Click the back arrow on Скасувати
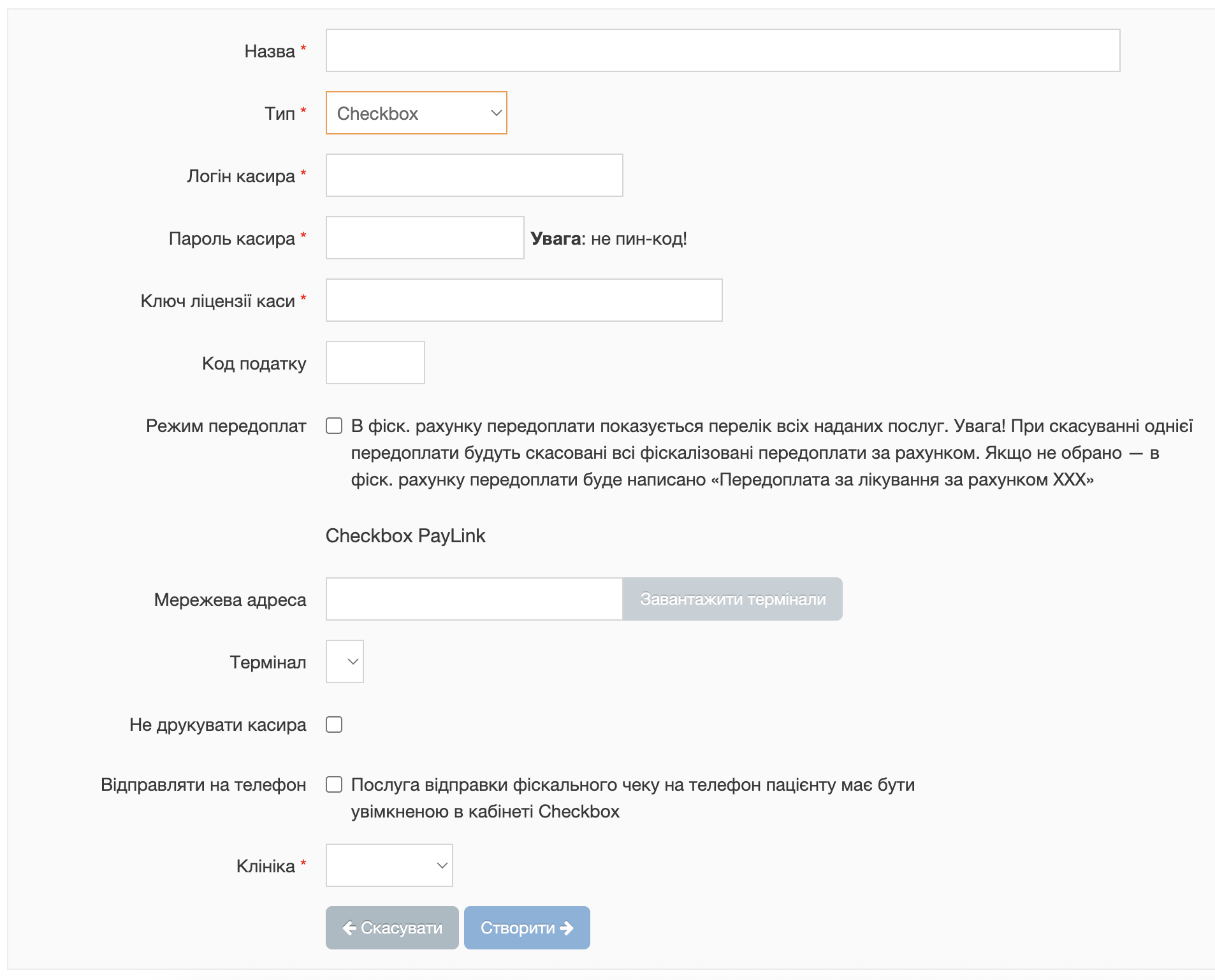Image resolution: width=1215 pixels, height=980 pixels. [350, 928]
